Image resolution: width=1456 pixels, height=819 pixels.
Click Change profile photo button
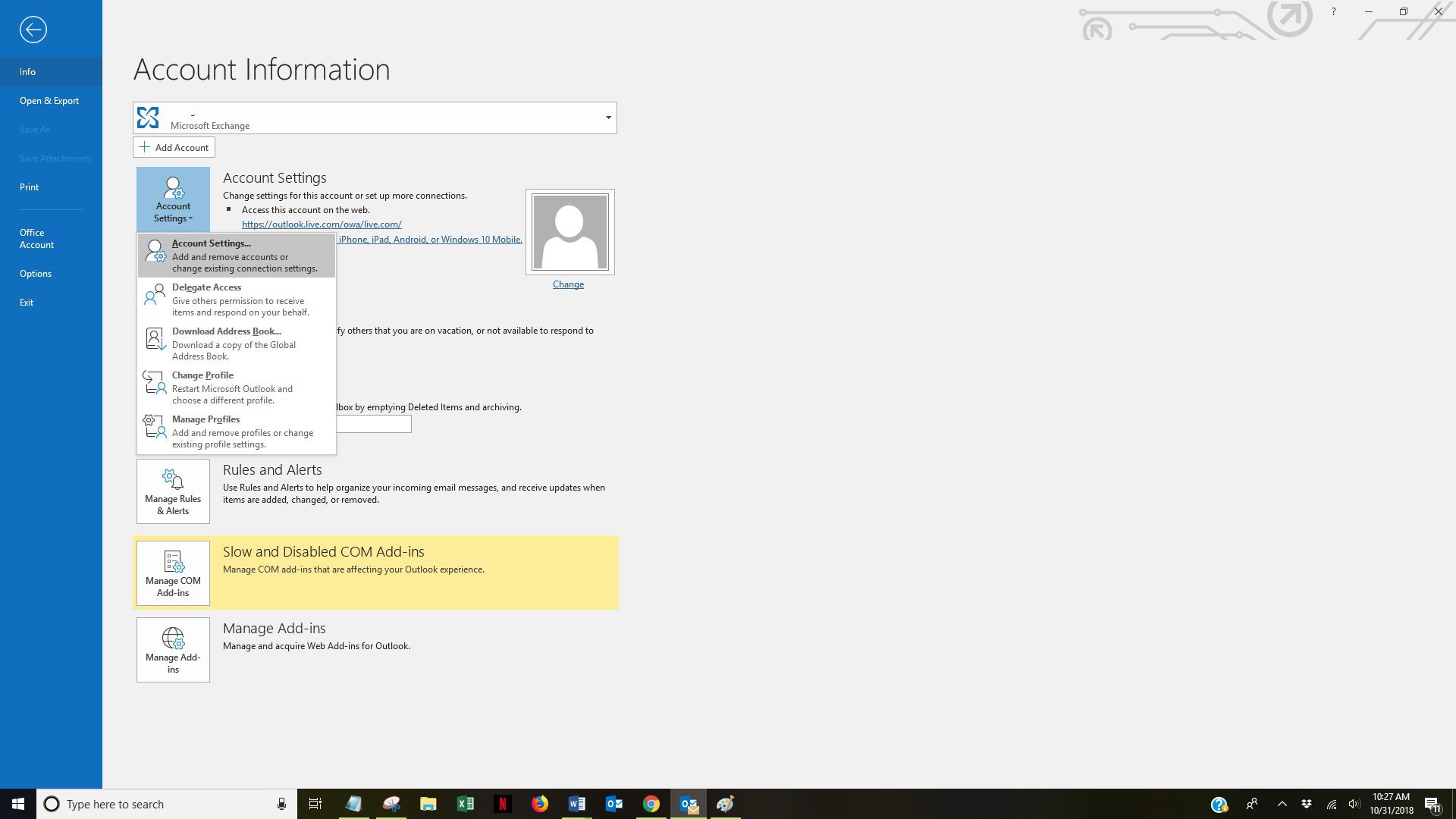(x=567, y=284)
